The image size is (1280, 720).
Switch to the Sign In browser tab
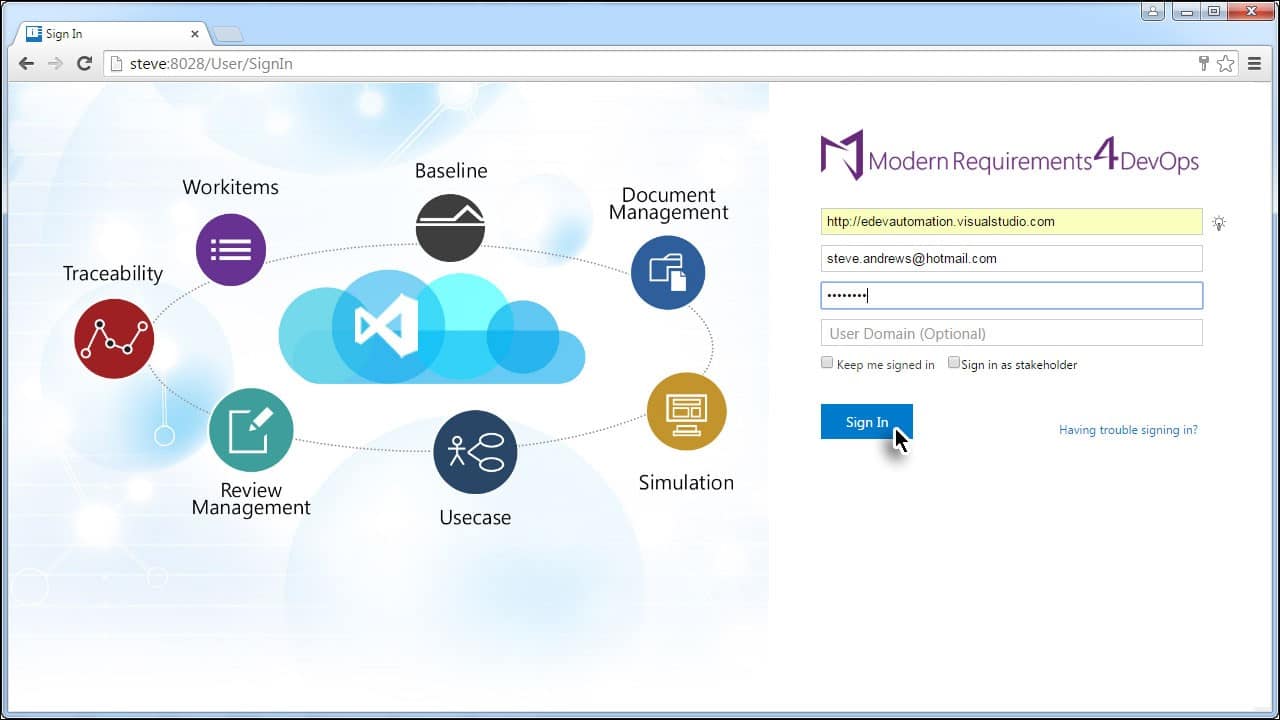tap(110, 34)
